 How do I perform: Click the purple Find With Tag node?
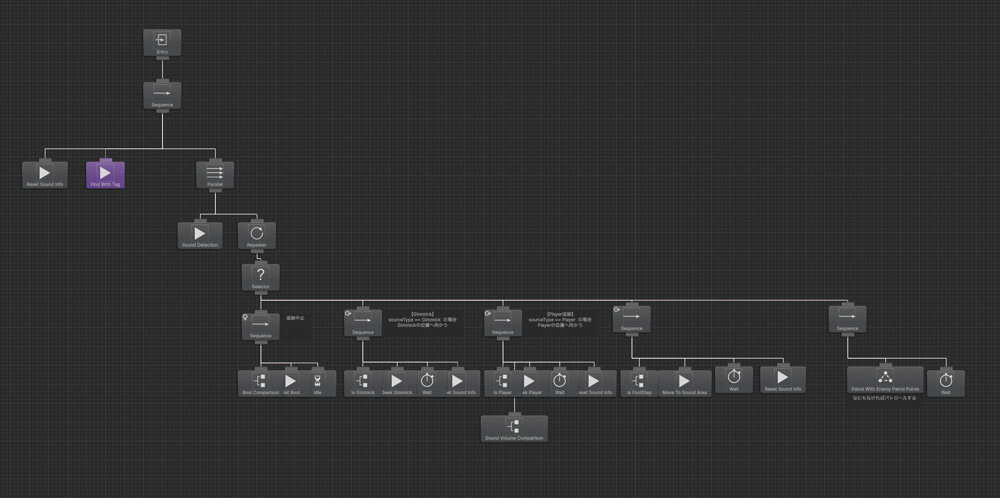105,174
